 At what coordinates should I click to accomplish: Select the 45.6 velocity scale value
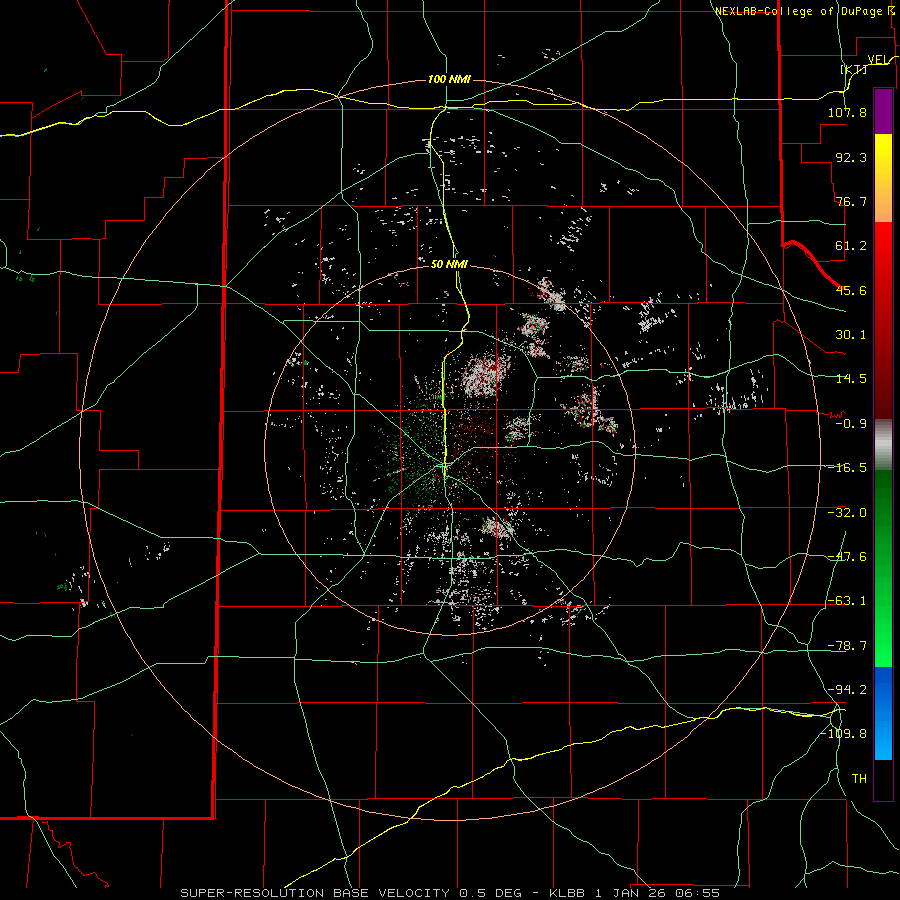point(851,290)
